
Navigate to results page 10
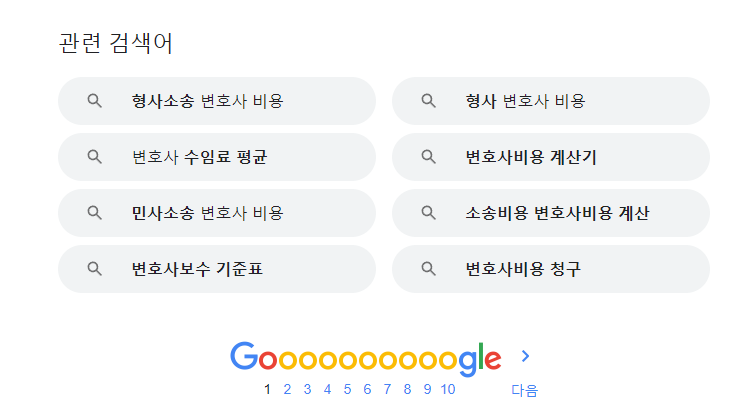point(447,390)
